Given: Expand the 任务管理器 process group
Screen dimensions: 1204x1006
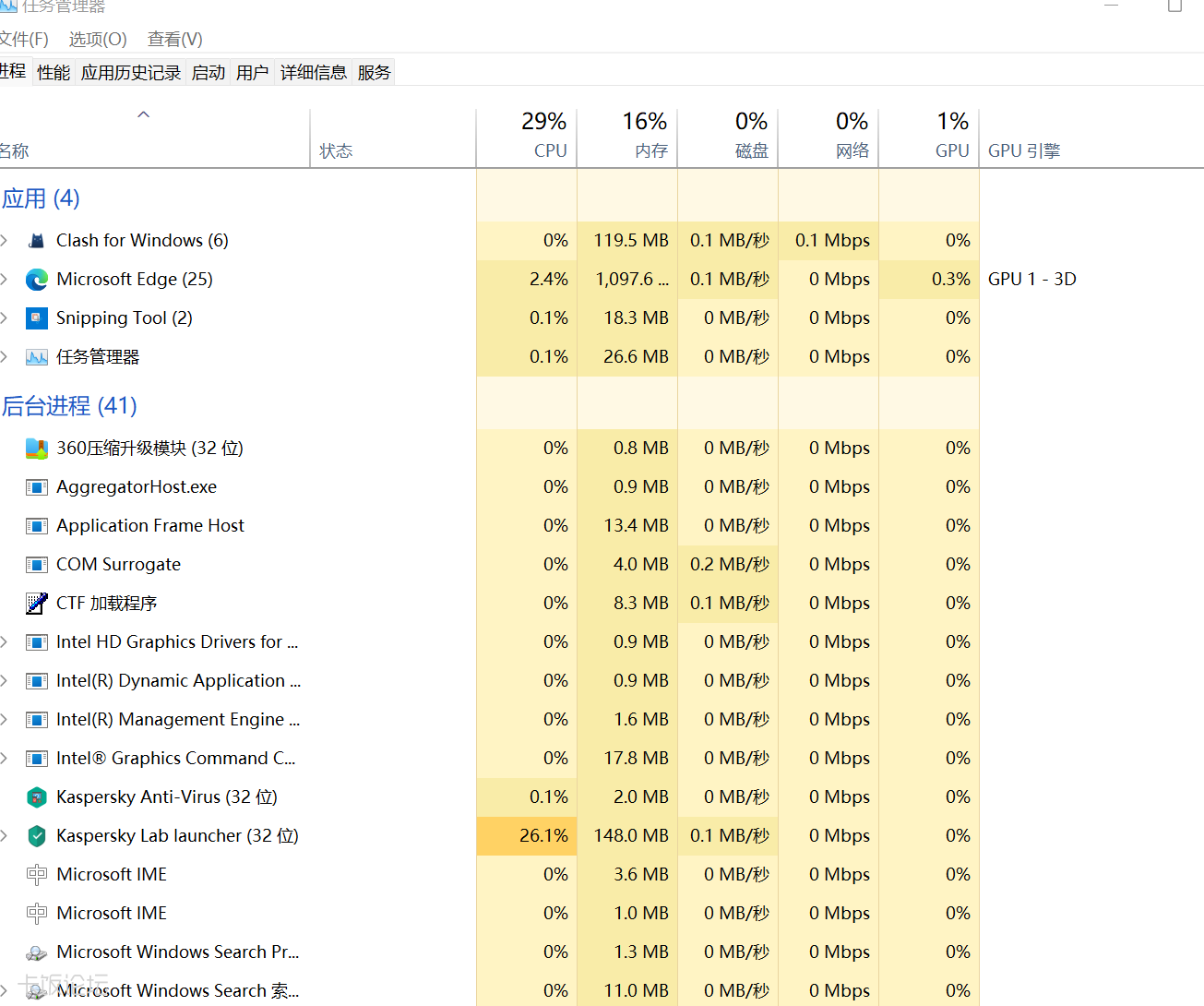Looking at the screenshot, I should 4,357.
